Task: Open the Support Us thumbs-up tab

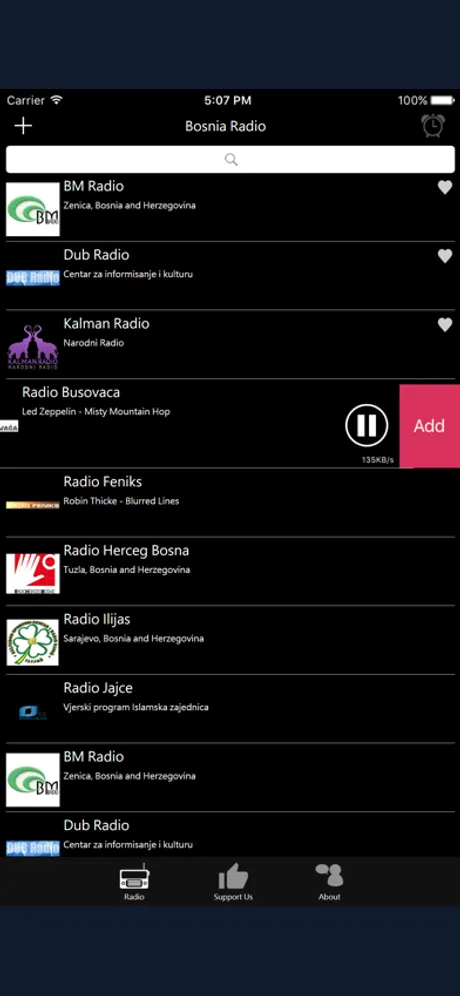Action: [233, 882]
